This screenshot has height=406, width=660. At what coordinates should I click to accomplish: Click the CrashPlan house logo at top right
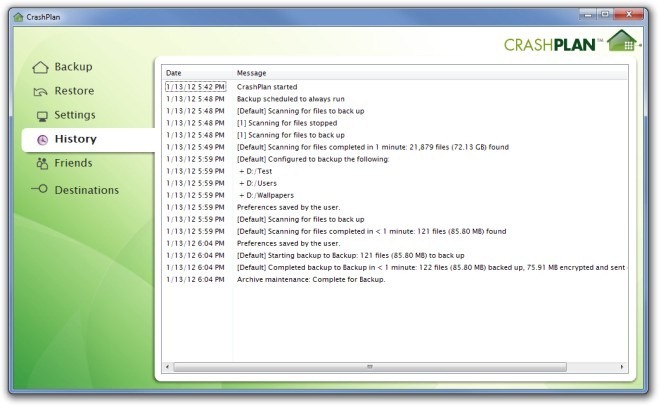[623, 41]
